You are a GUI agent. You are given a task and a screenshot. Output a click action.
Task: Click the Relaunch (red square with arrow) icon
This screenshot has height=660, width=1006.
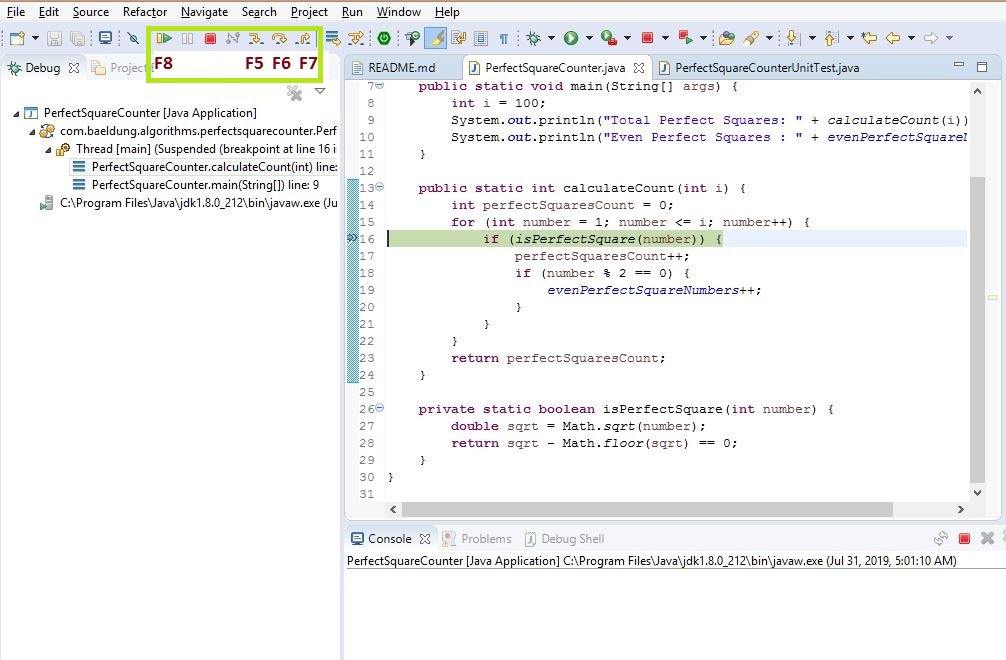685,38
